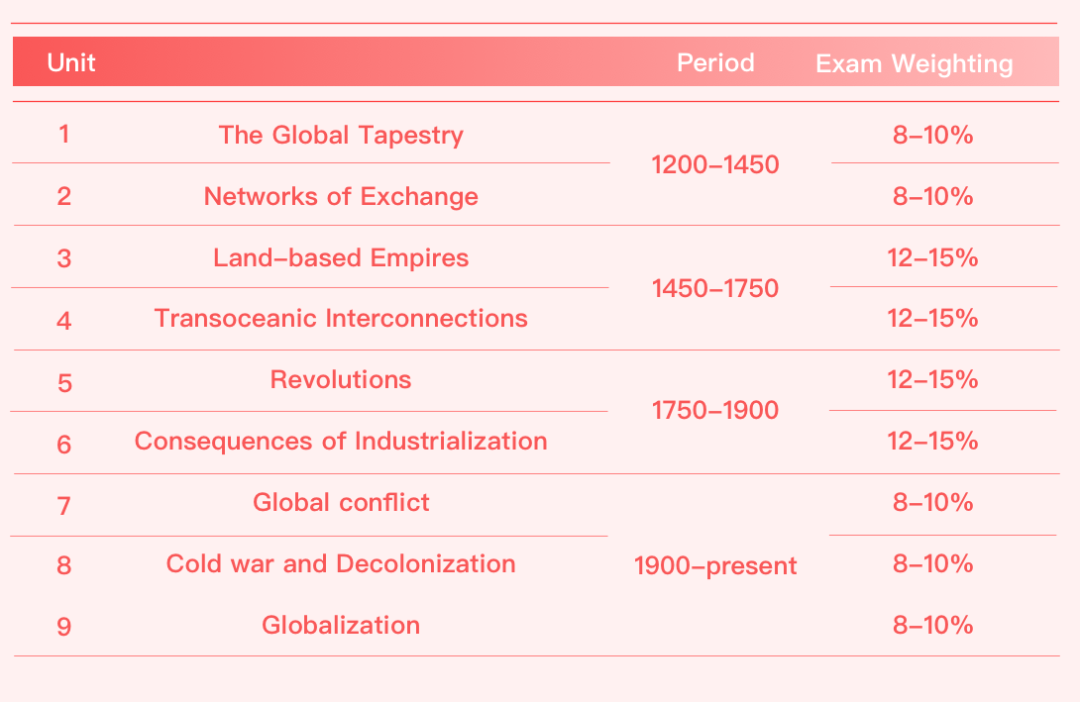This screenshot has width=1080, height=702.
Task: Select the 1900–present period cell
Action: coord(715,566)
